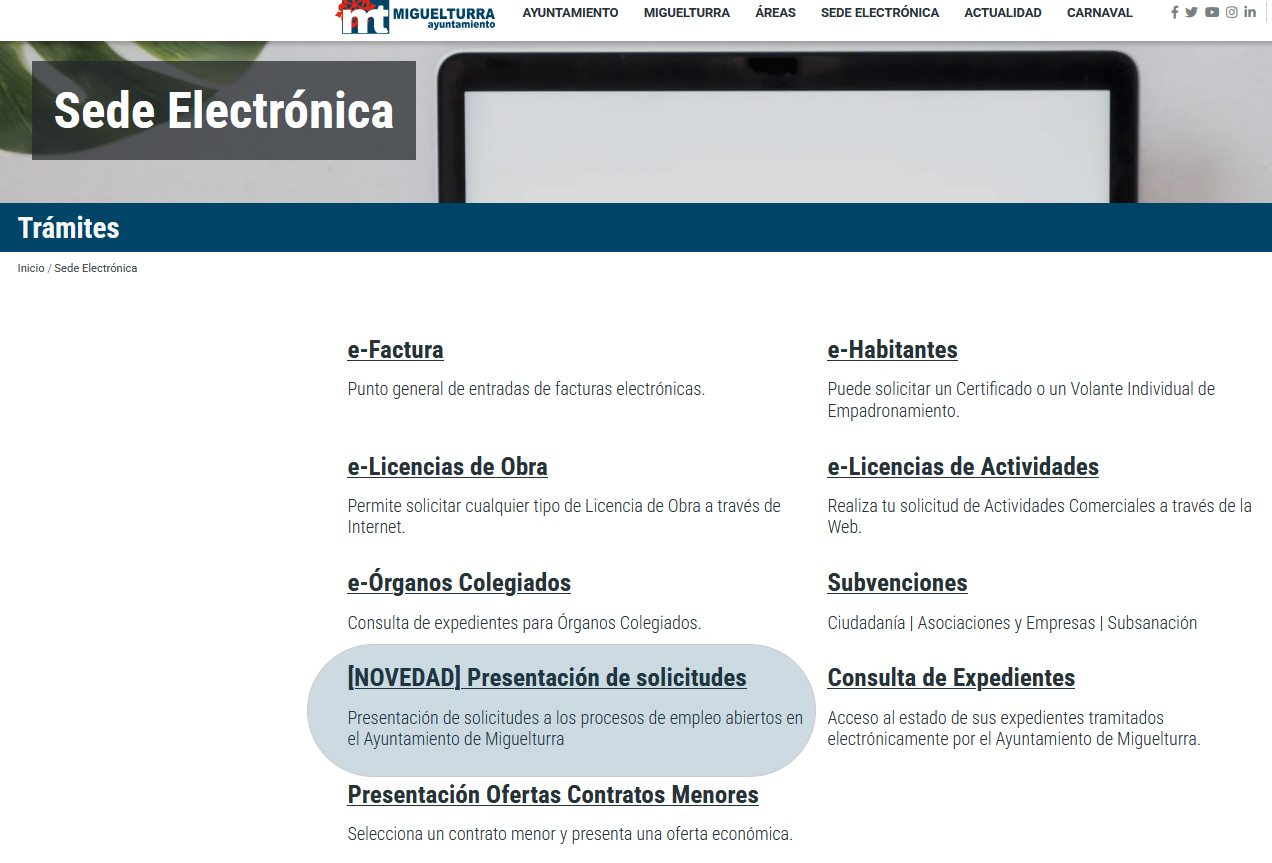The height and width of the screenshot is (863, 1272).
Task: Open the MIGUELTURRA menu item
Action: pos(687,13)
